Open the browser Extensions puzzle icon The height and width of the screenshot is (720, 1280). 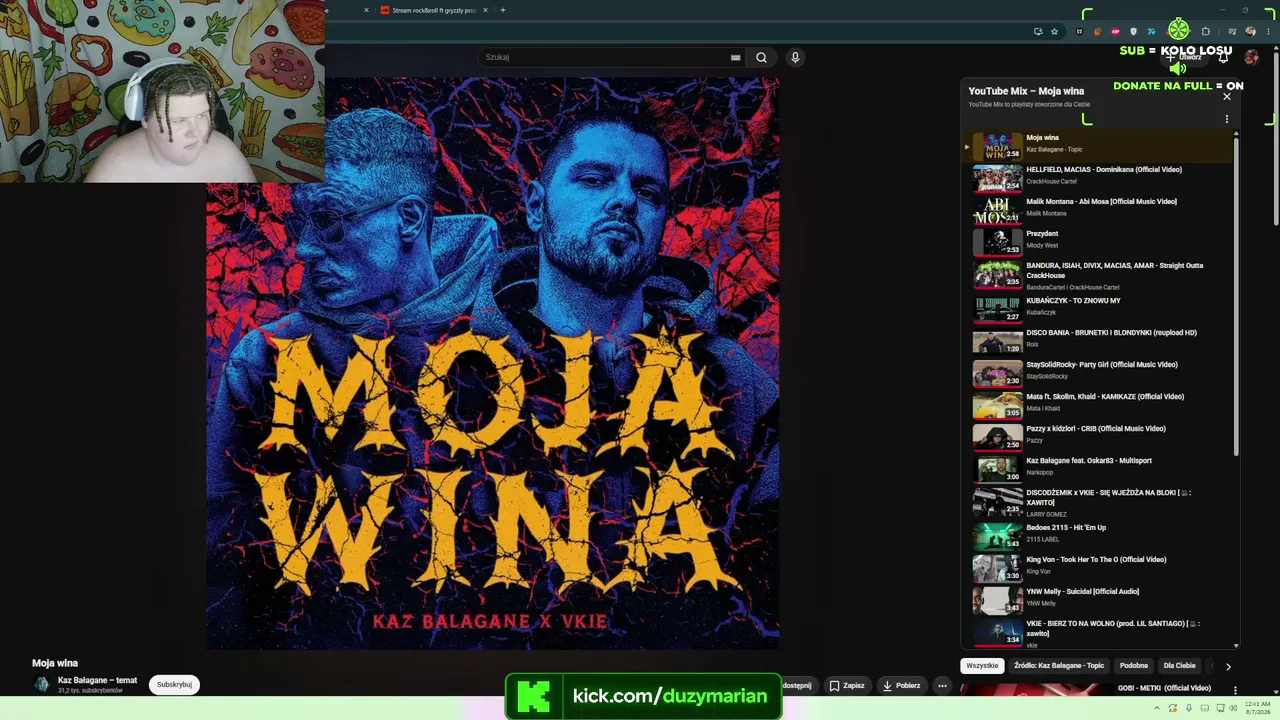click(x=1205, y=31)
